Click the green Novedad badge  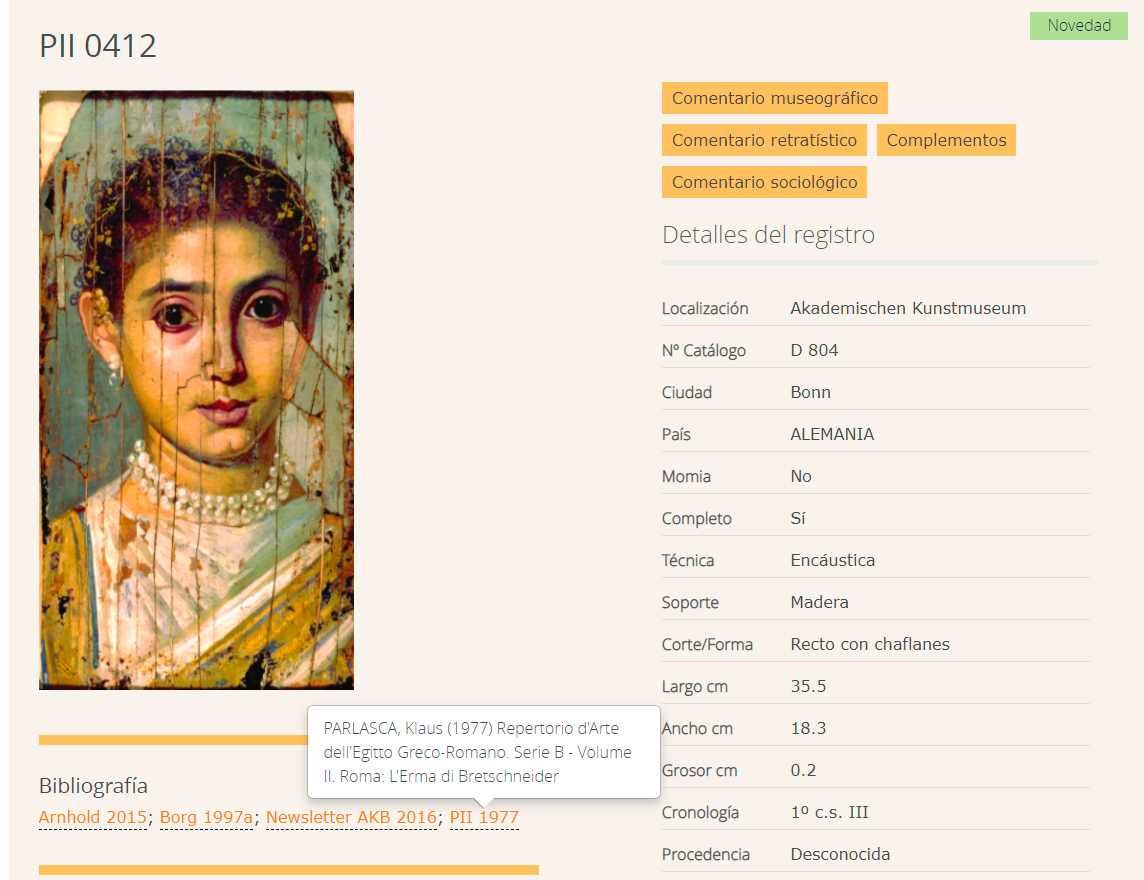click(x=1079, y=26)
